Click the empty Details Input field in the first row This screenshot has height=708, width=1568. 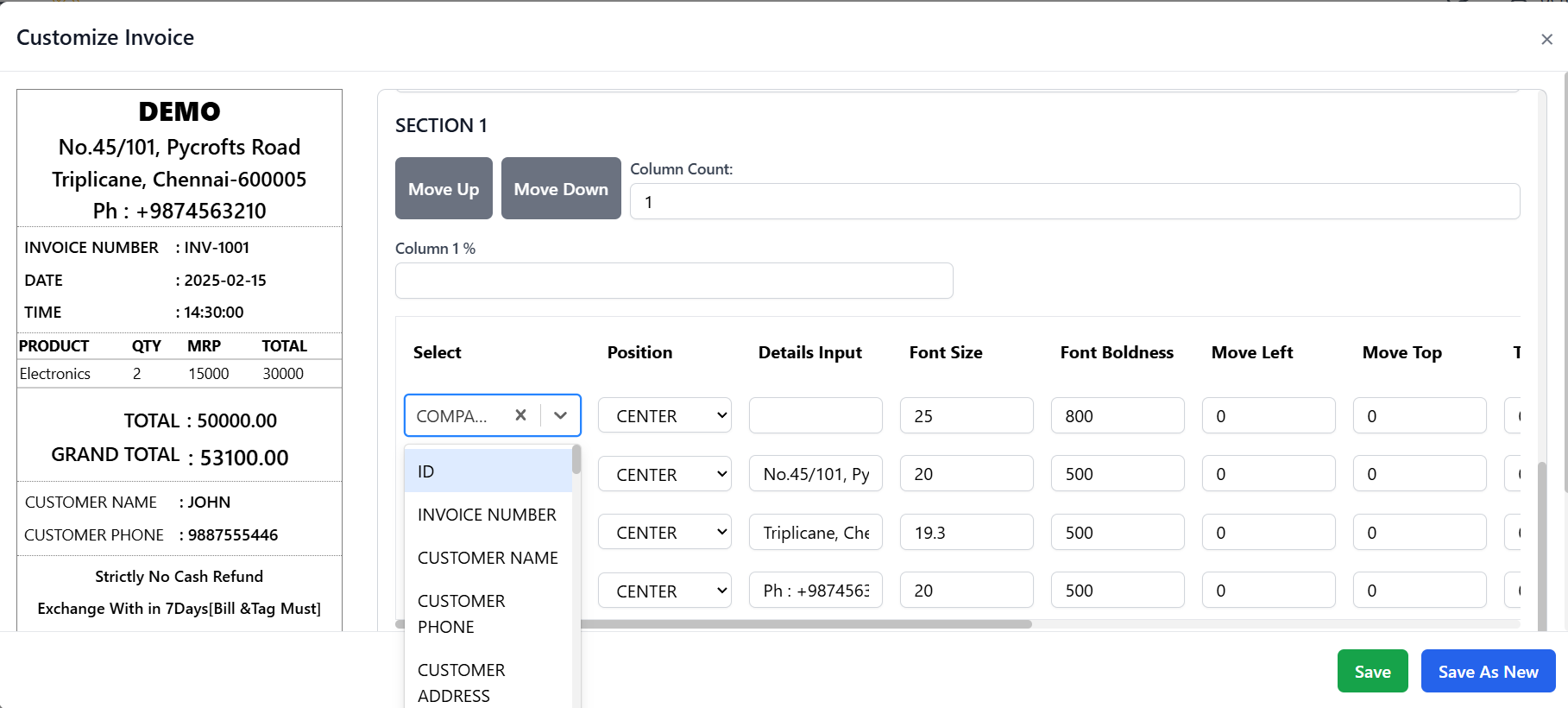(x=815, y=415)
